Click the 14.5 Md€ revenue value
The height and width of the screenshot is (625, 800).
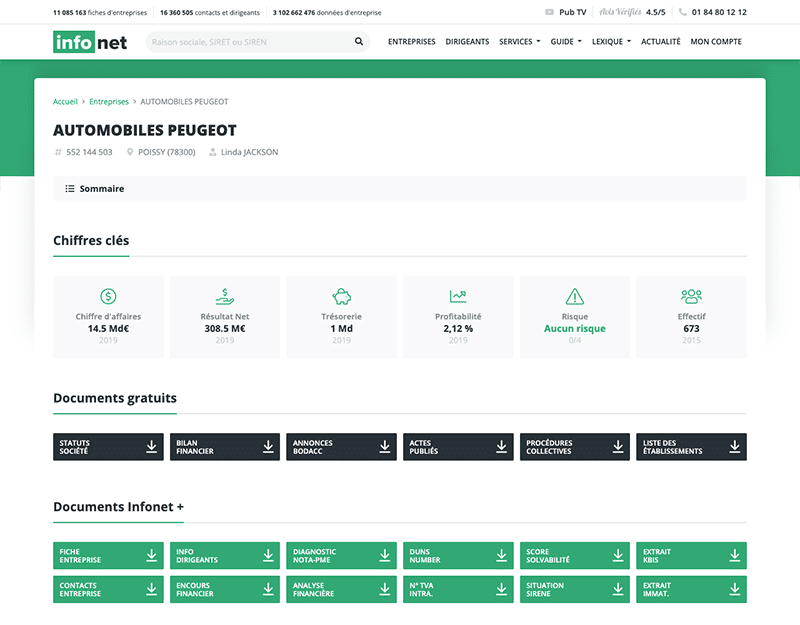coord(108,329)
